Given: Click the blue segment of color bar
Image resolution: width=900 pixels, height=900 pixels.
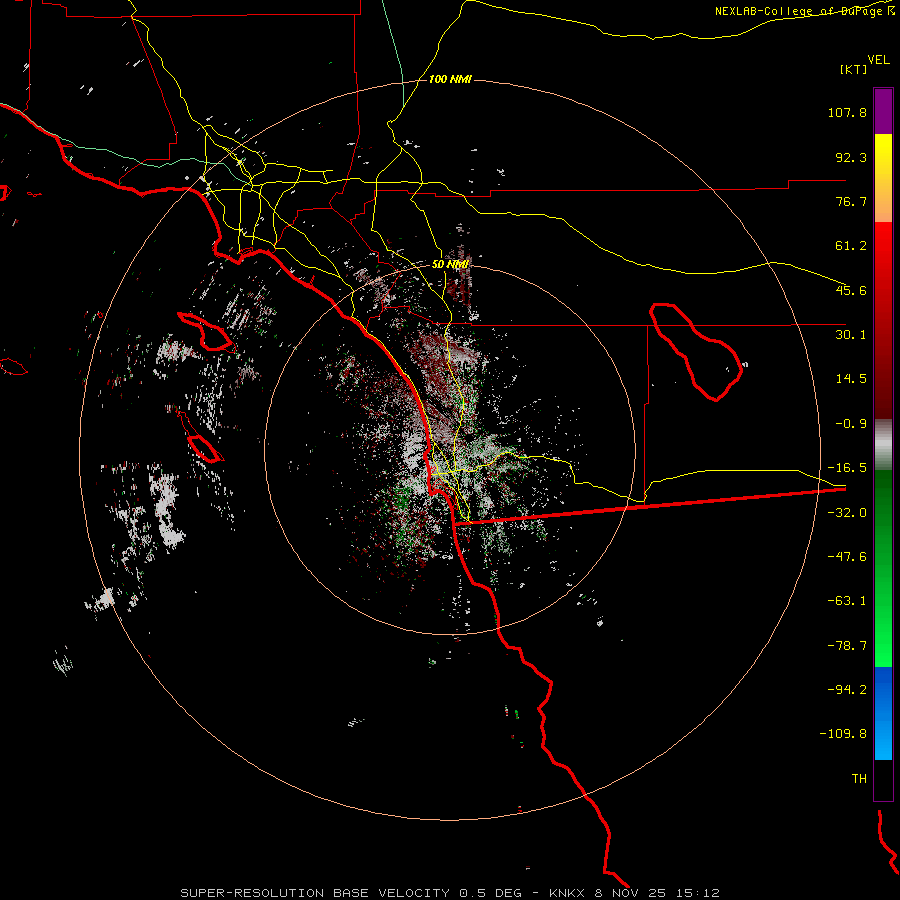Looking at the screenshot, I should pyautogui.click(x=883, y=713).
